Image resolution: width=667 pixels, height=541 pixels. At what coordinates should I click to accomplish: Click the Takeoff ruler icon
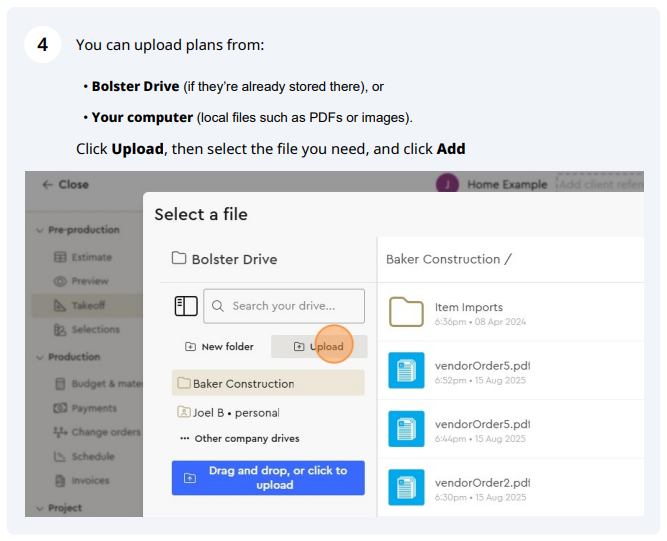[x=60, y=305]
